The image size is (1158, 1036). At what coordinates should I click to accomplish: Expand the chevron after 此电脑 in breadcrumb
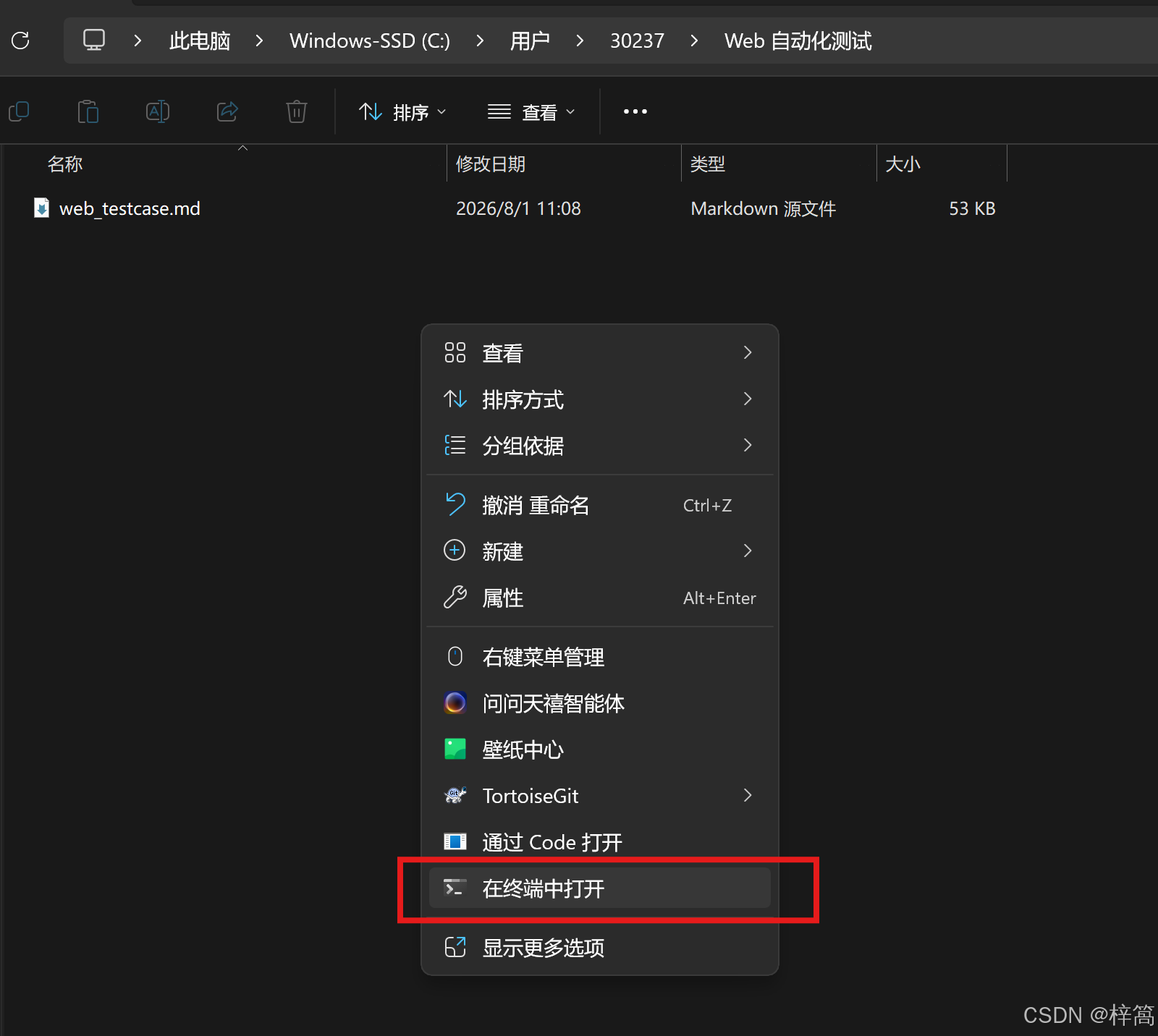260,41
